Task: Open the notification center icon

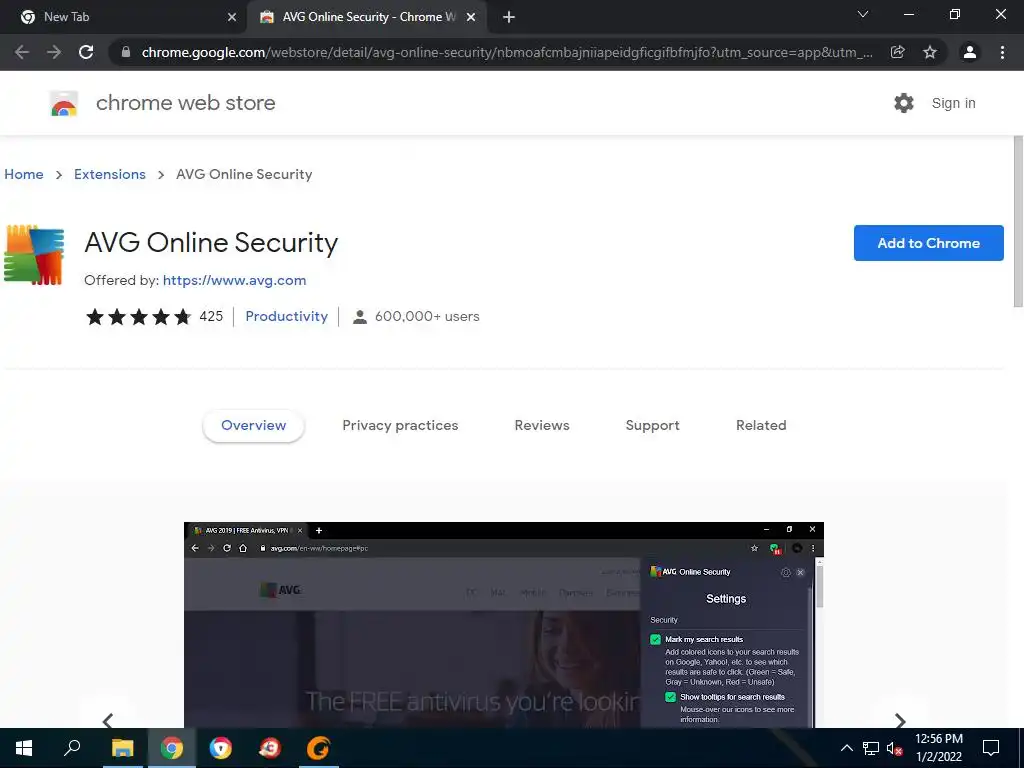Action: 991,748
